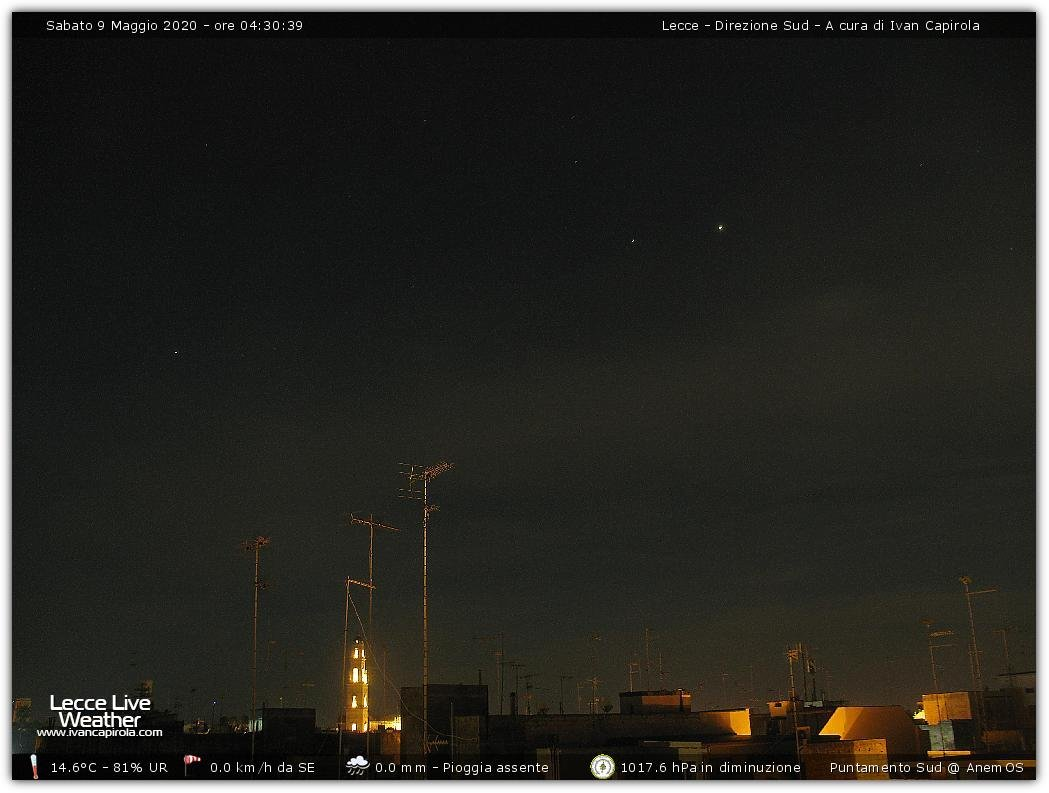Click the thermometer temperature icon
1049x793 pixels.
(x=34, y=767)
